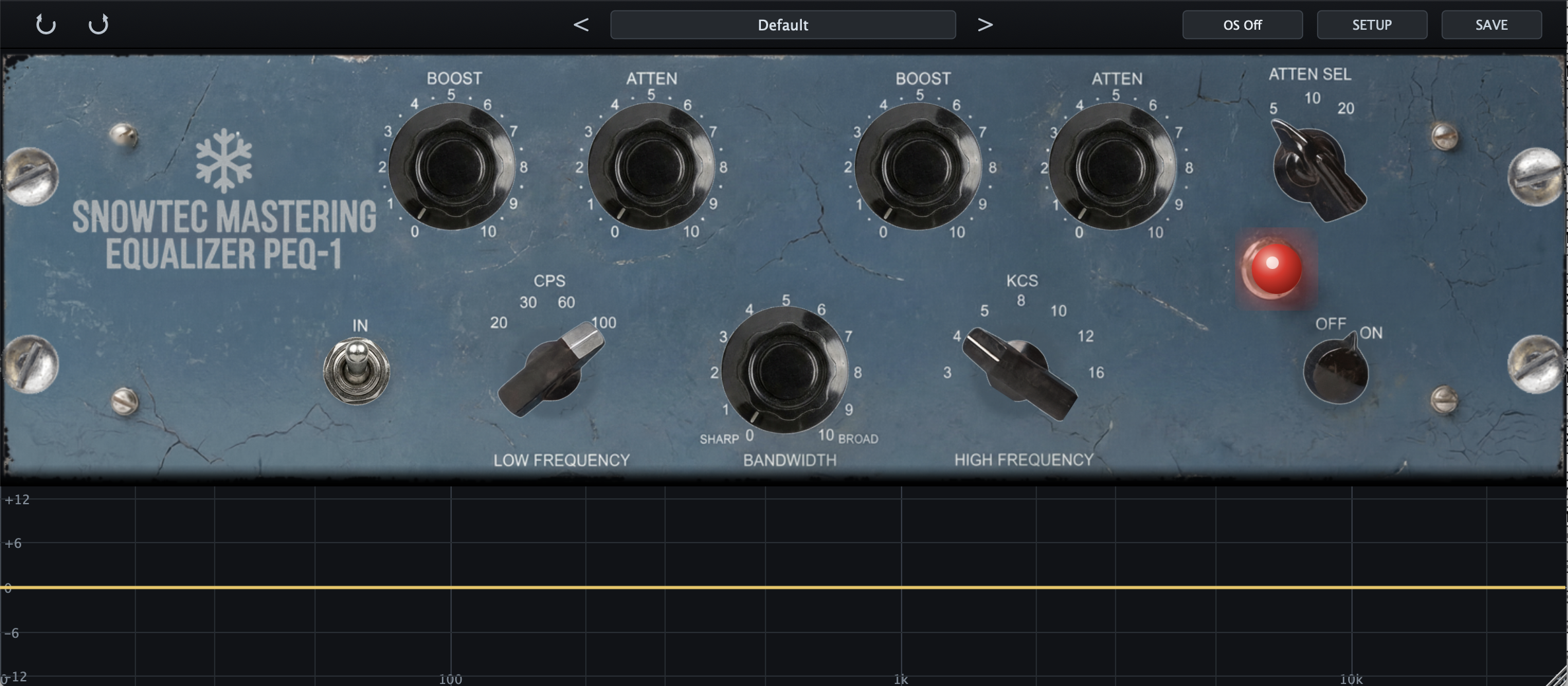Viewport: 1568px width, 686px height.
Task: Select 60 CPS low frequency
Action: [566, 303]
